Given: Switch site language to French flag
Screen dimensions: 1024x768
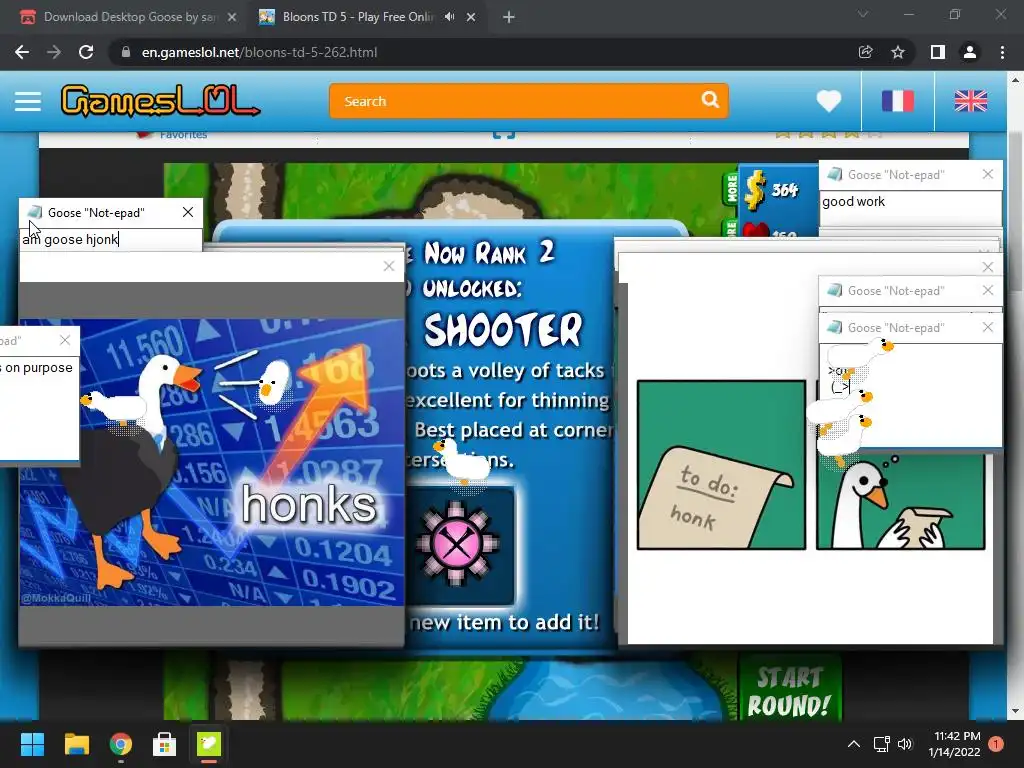Looking at the screenshot, I should click(897, 101).
